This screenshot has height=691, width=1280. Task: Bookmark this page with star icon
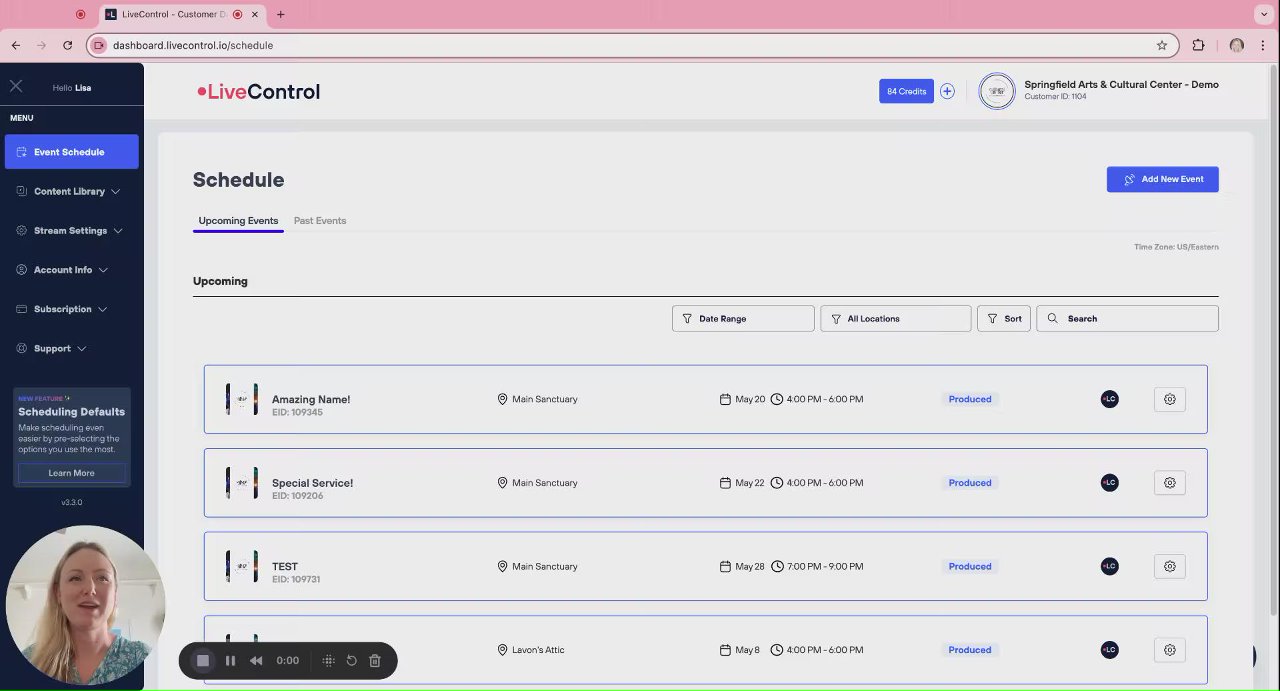click(1161, 45)
